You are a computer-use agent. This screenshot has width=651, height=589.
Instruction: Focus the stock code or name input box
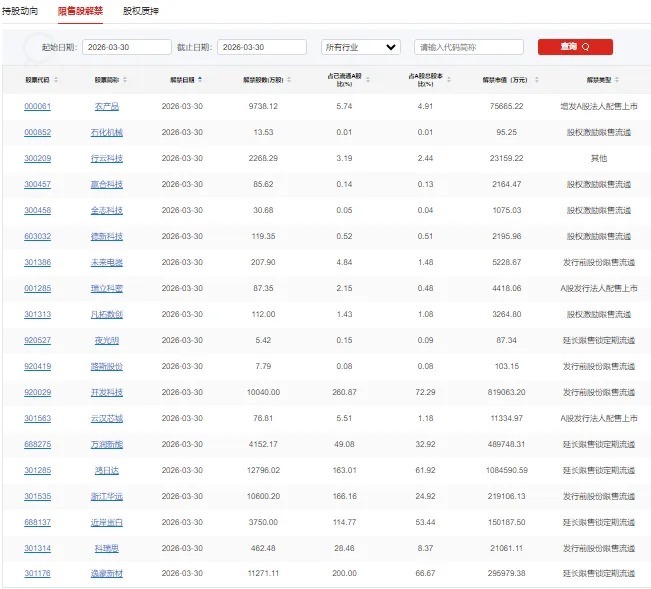point(468,47)
